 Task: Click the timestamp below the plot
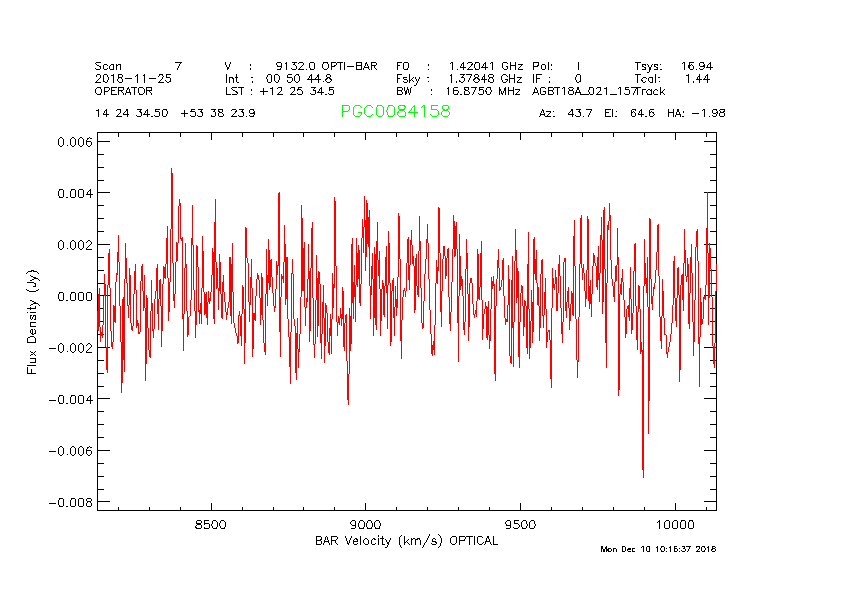point(658,549)
